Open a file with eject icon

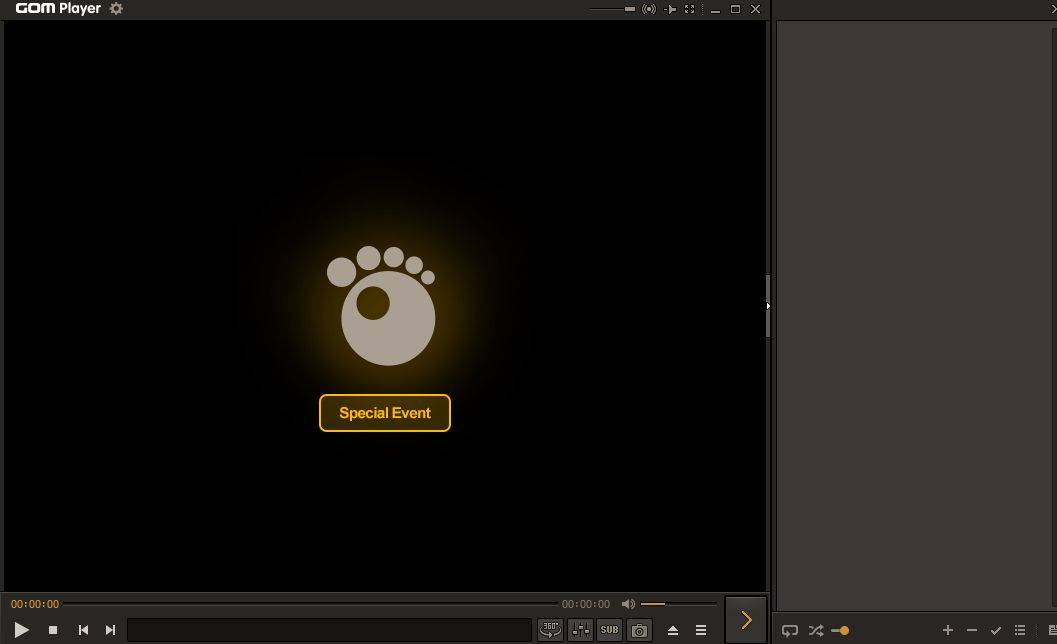[673, 630]
